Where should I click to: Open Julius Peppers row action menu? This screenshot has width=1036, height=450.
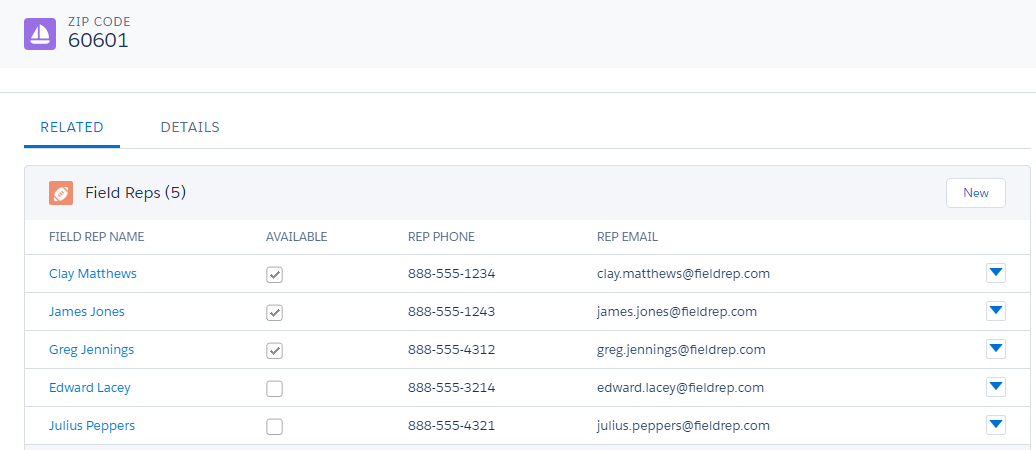click(996, 425)
